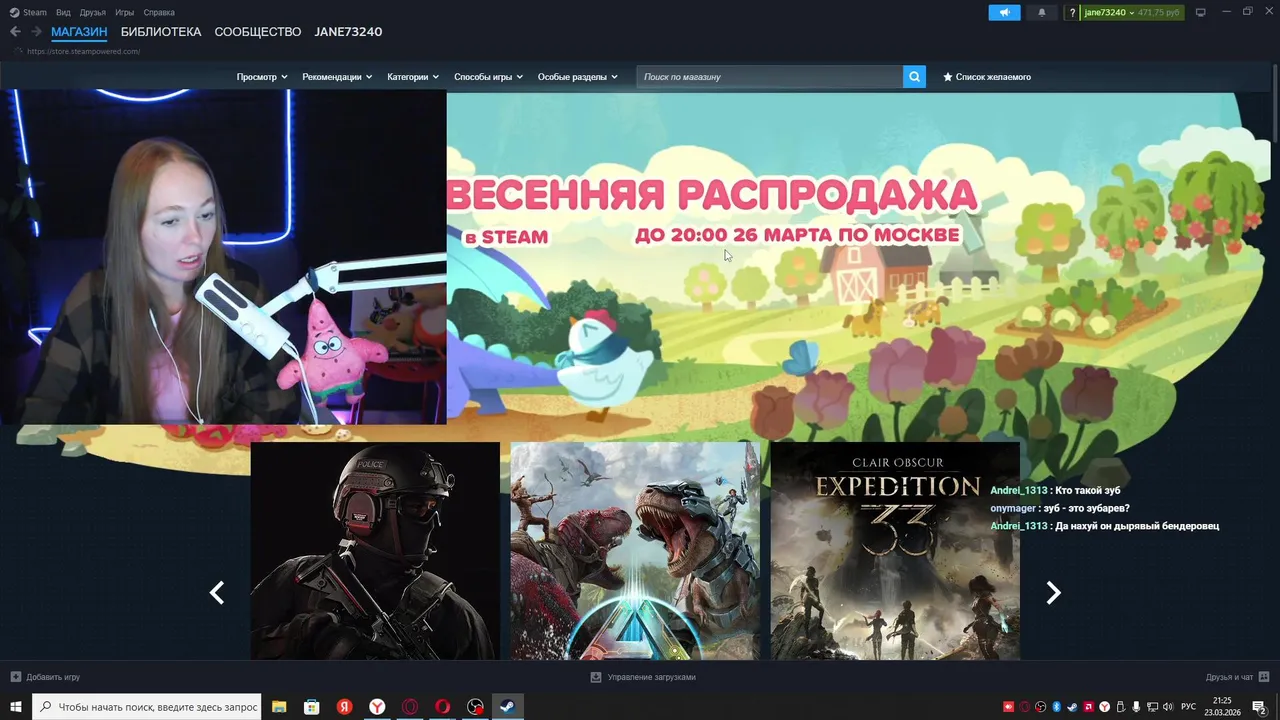This screenshot has height=720, width=1280.
Task: Open the Вид menu
Action: [x=63, y=13]
